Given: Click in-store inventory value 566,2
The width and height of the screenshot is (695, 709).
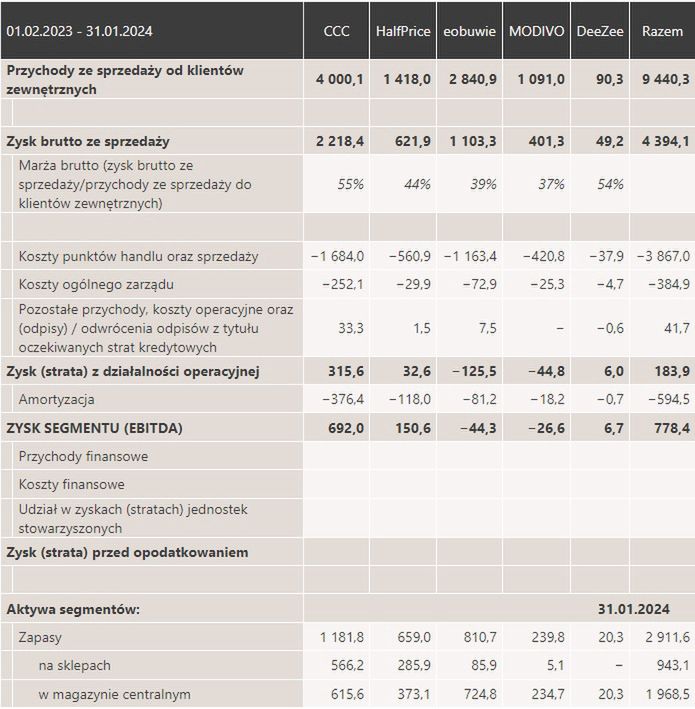Looking at the screenshot, I should click(x=347, y=666).
